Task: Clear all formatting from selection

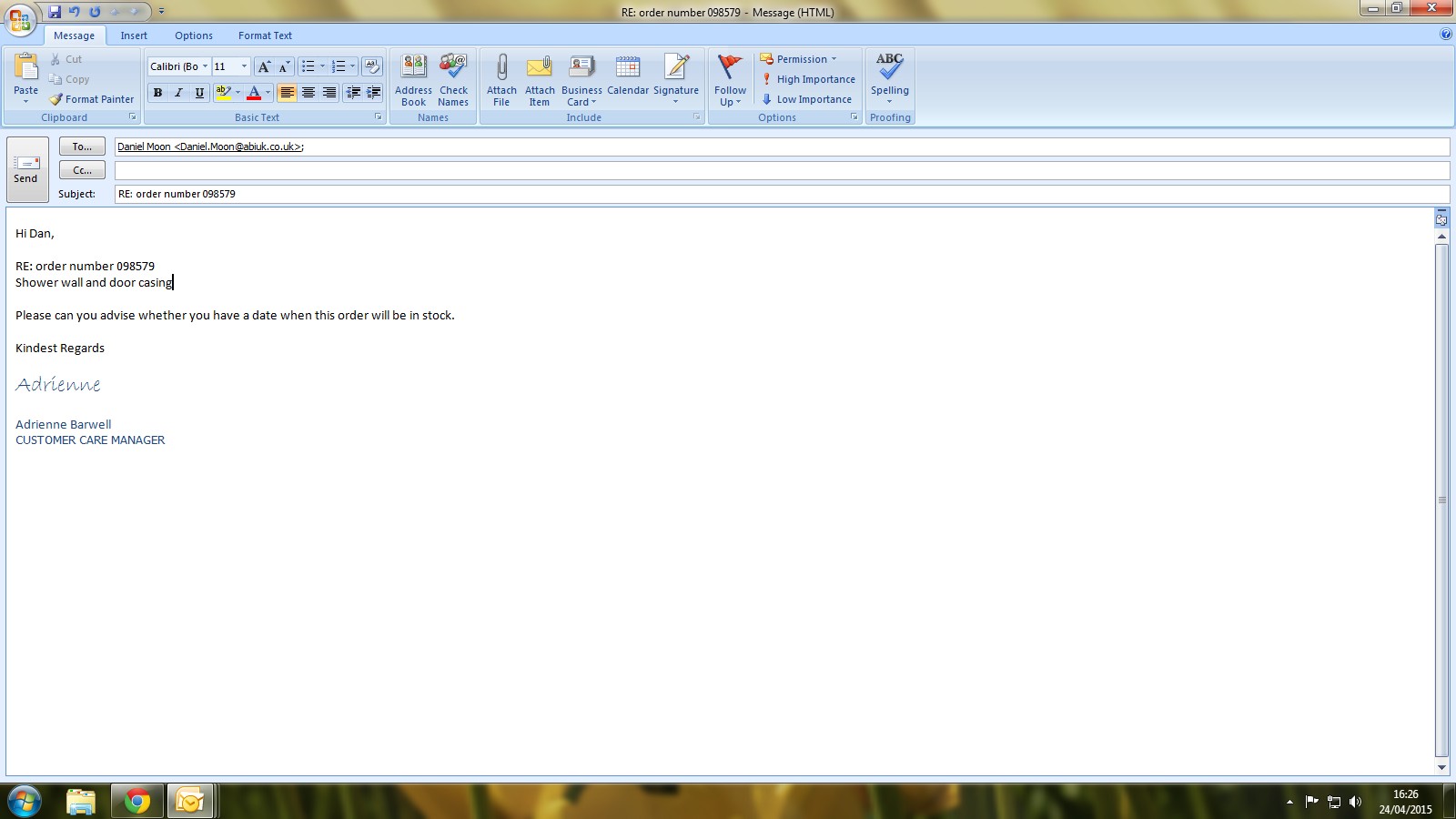Action: [x=371, y=66]
